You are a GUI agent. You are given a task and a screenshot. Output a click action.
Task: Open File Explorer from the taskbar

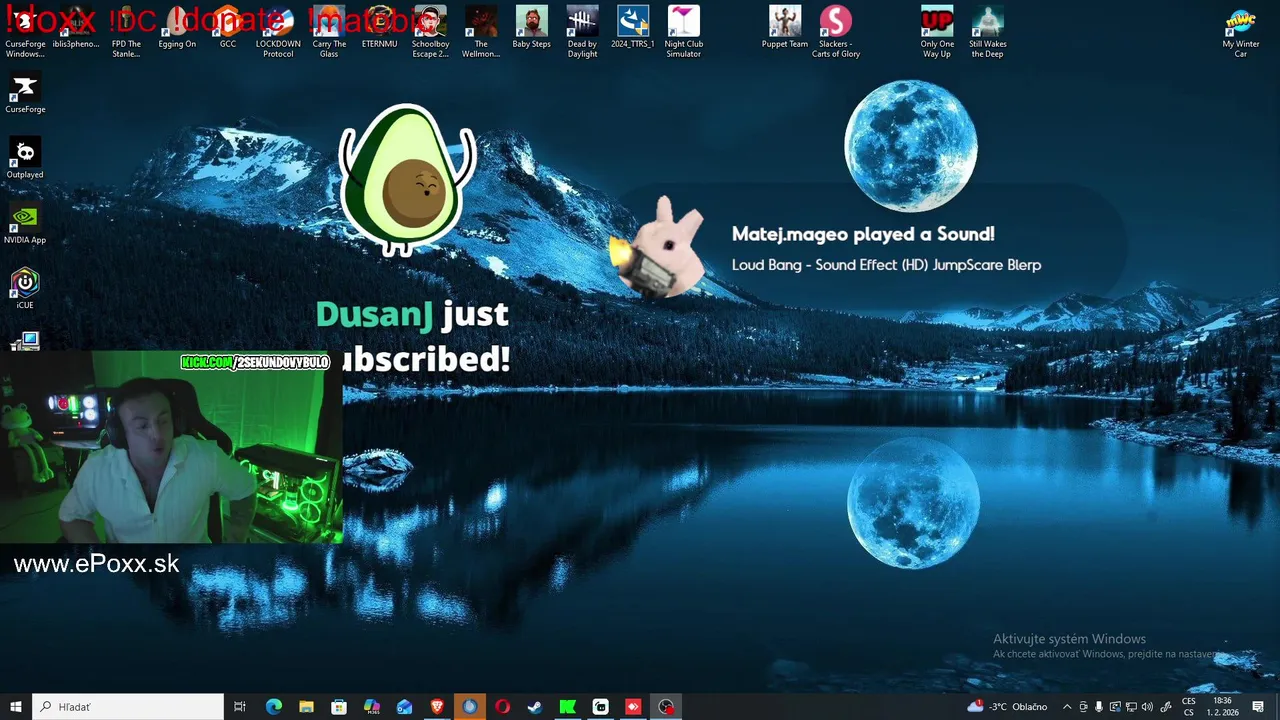[306, 707]
